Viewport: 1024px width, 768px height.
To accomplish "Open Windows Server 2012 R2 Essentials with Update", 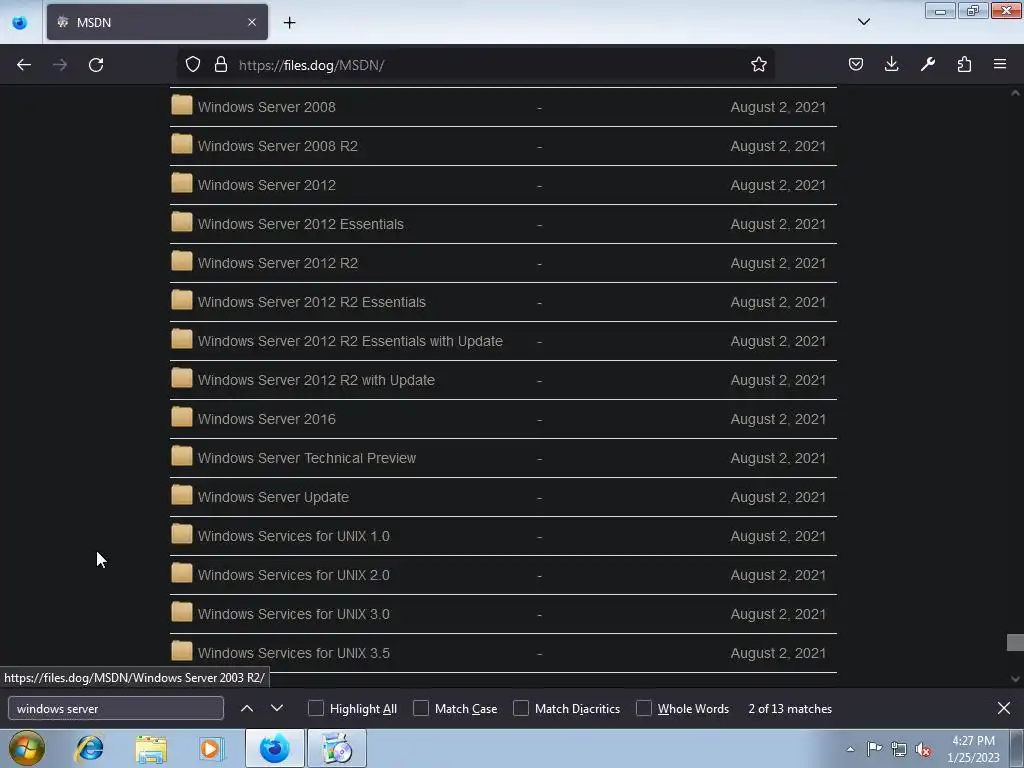I will pyautogui.click(x=350, y=342).
